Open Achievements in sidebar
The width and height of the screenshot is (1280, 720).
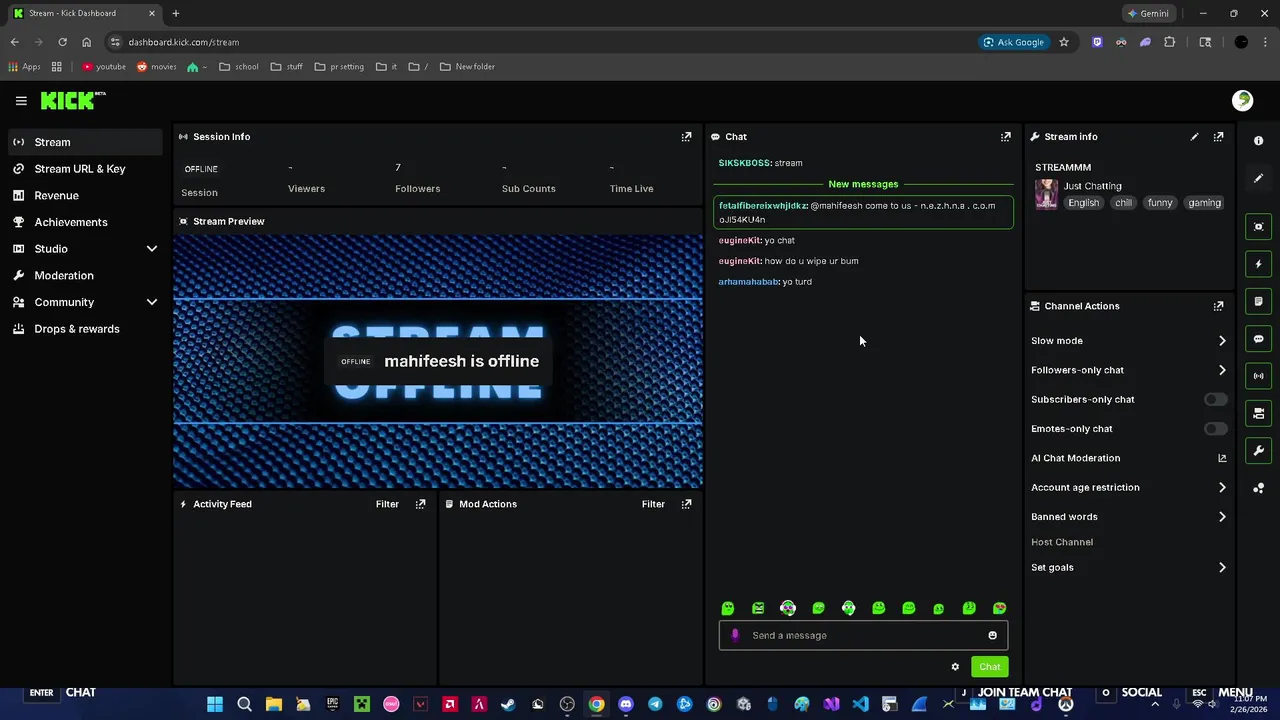tap(85, 222)
